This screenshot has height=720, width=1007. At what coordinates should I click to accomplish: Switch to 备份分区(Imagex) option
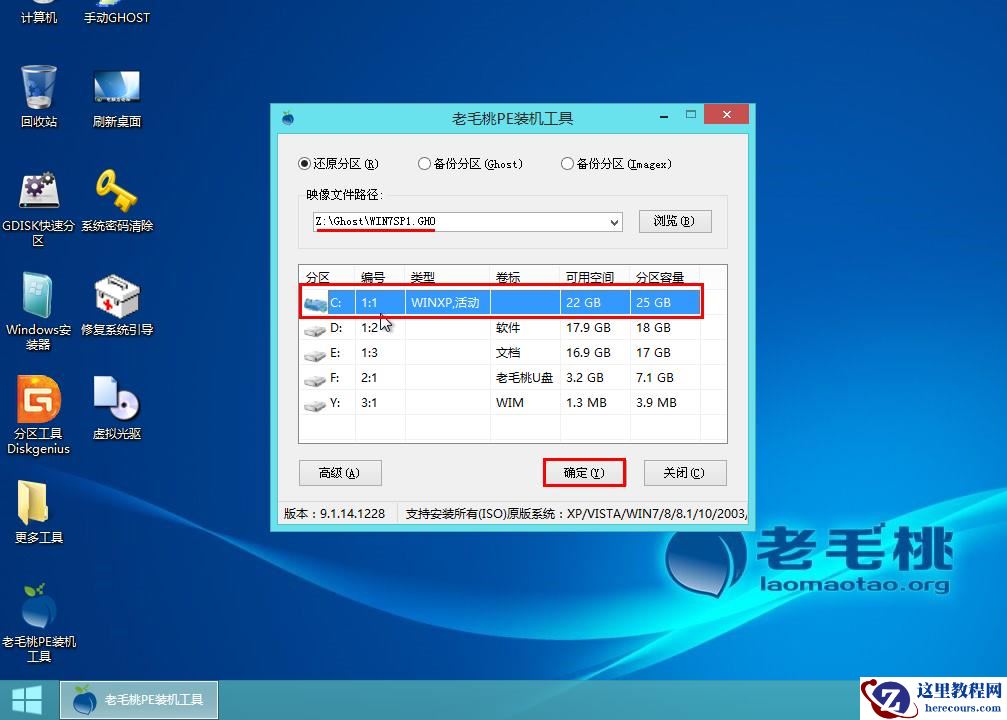coord(567,163)
